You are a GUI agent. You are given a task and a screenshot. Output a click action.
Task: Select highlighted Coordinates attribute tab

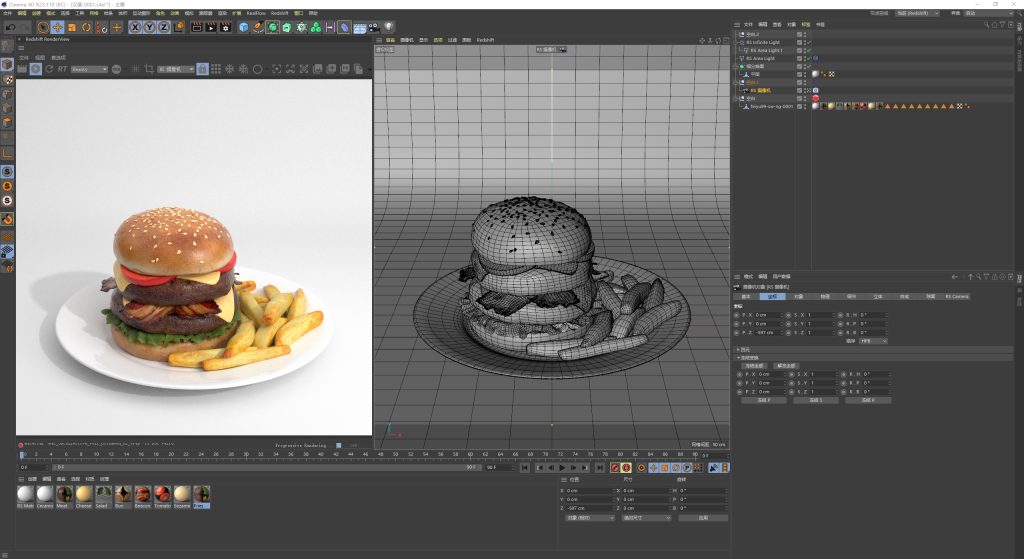[x=772, y=296]
